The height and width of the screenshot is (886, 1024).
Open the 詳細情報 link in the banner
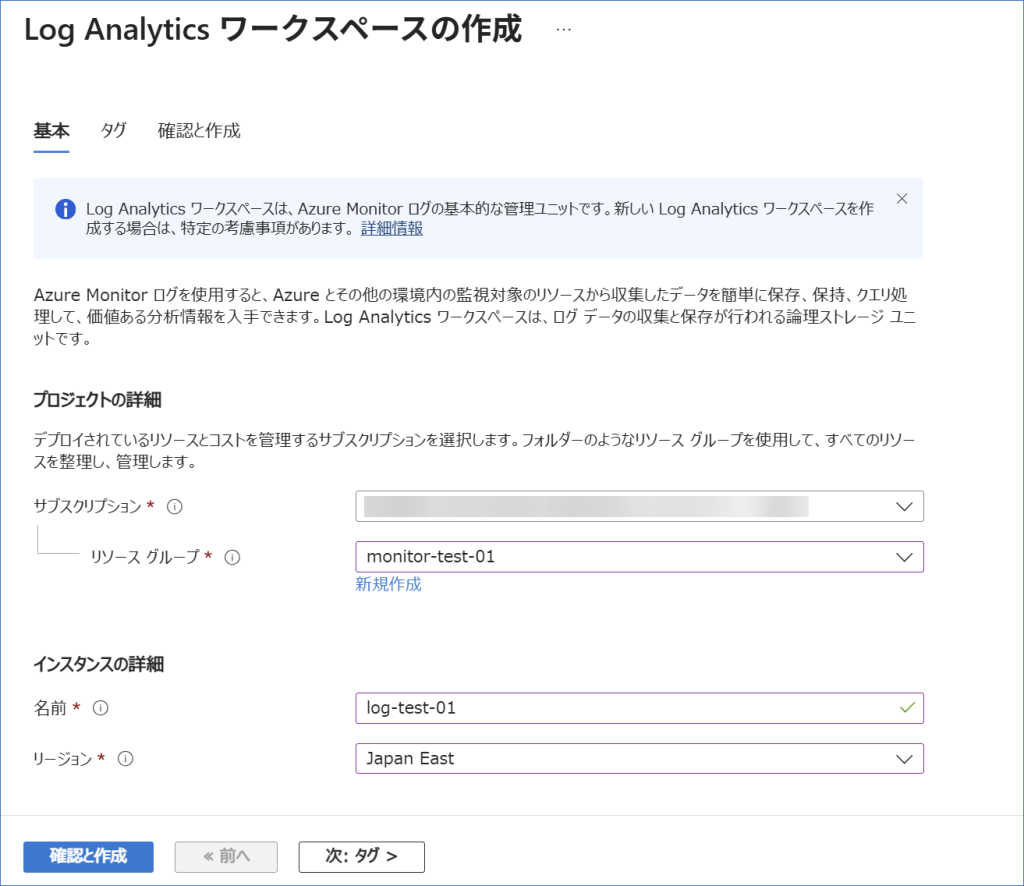coord(392,229)
